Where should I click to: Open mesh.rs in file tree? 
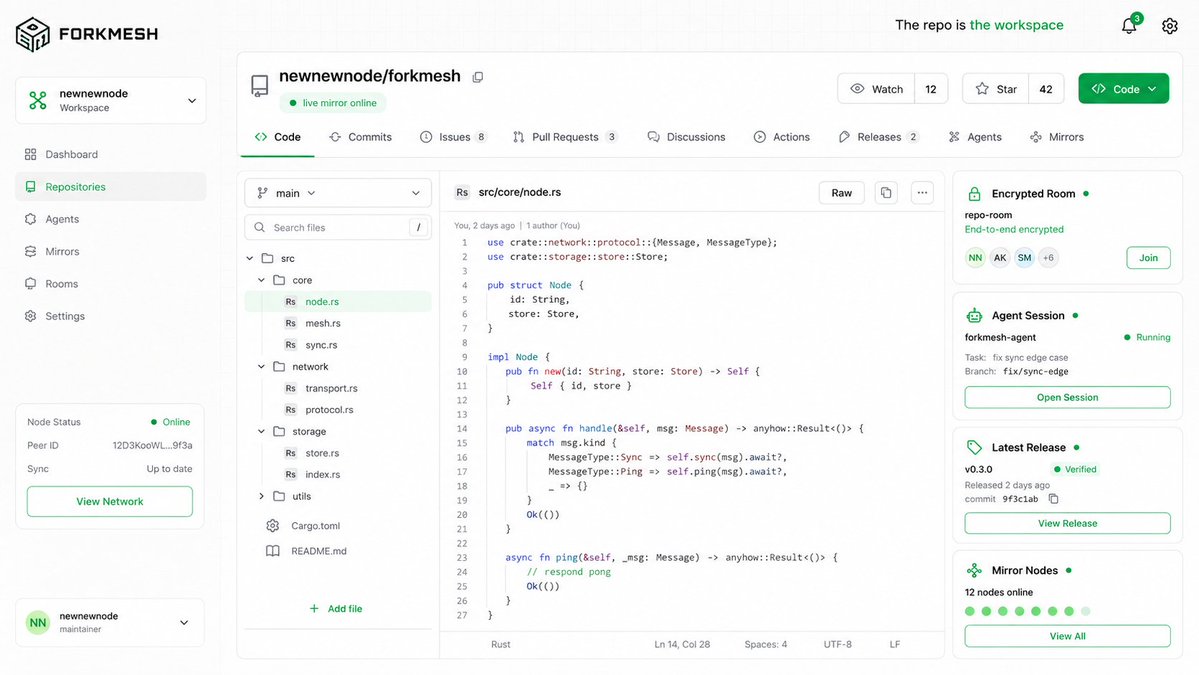pyautogui.click(x=338, y=323)
